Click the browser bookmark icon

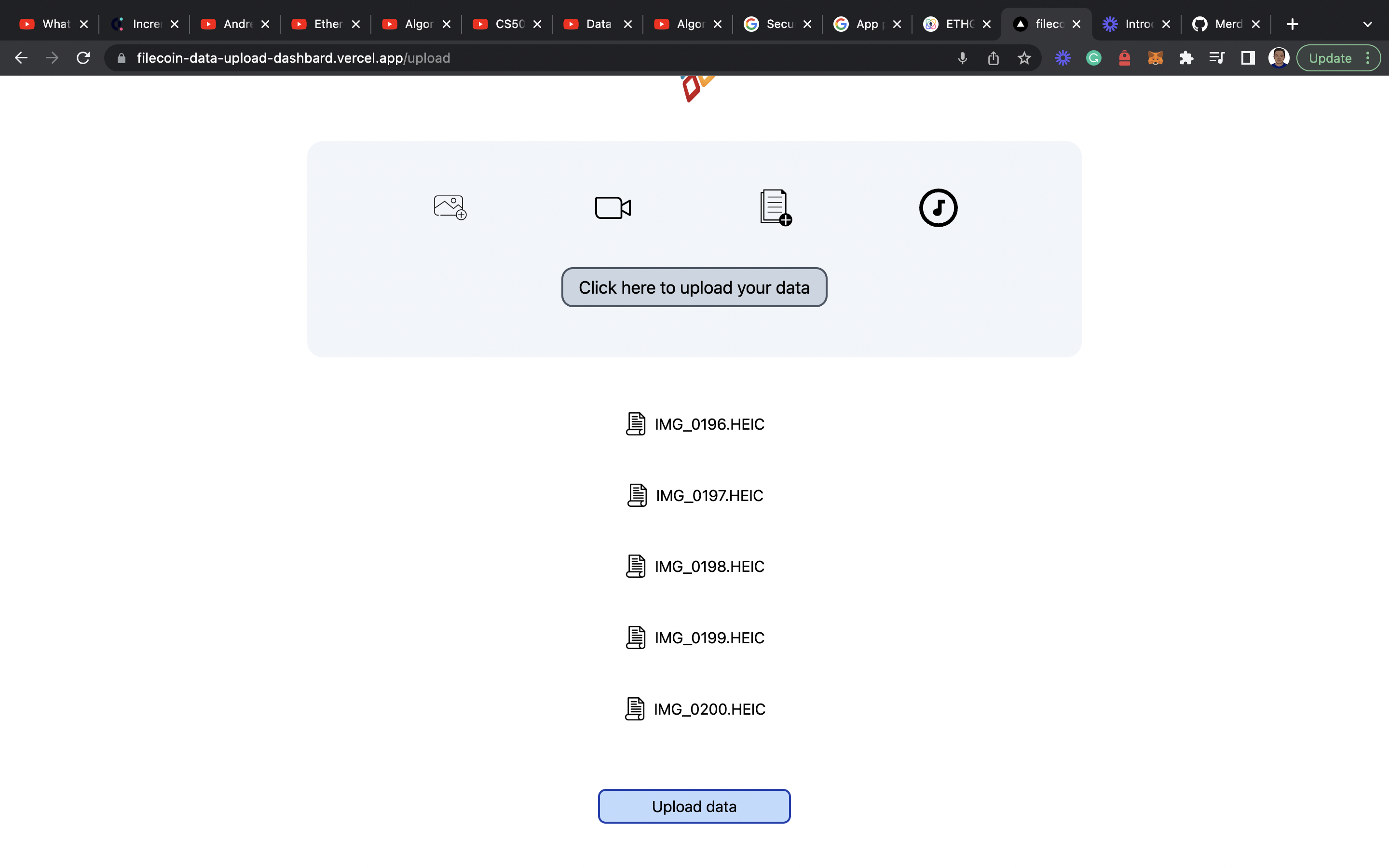[x=1024, y=58]
